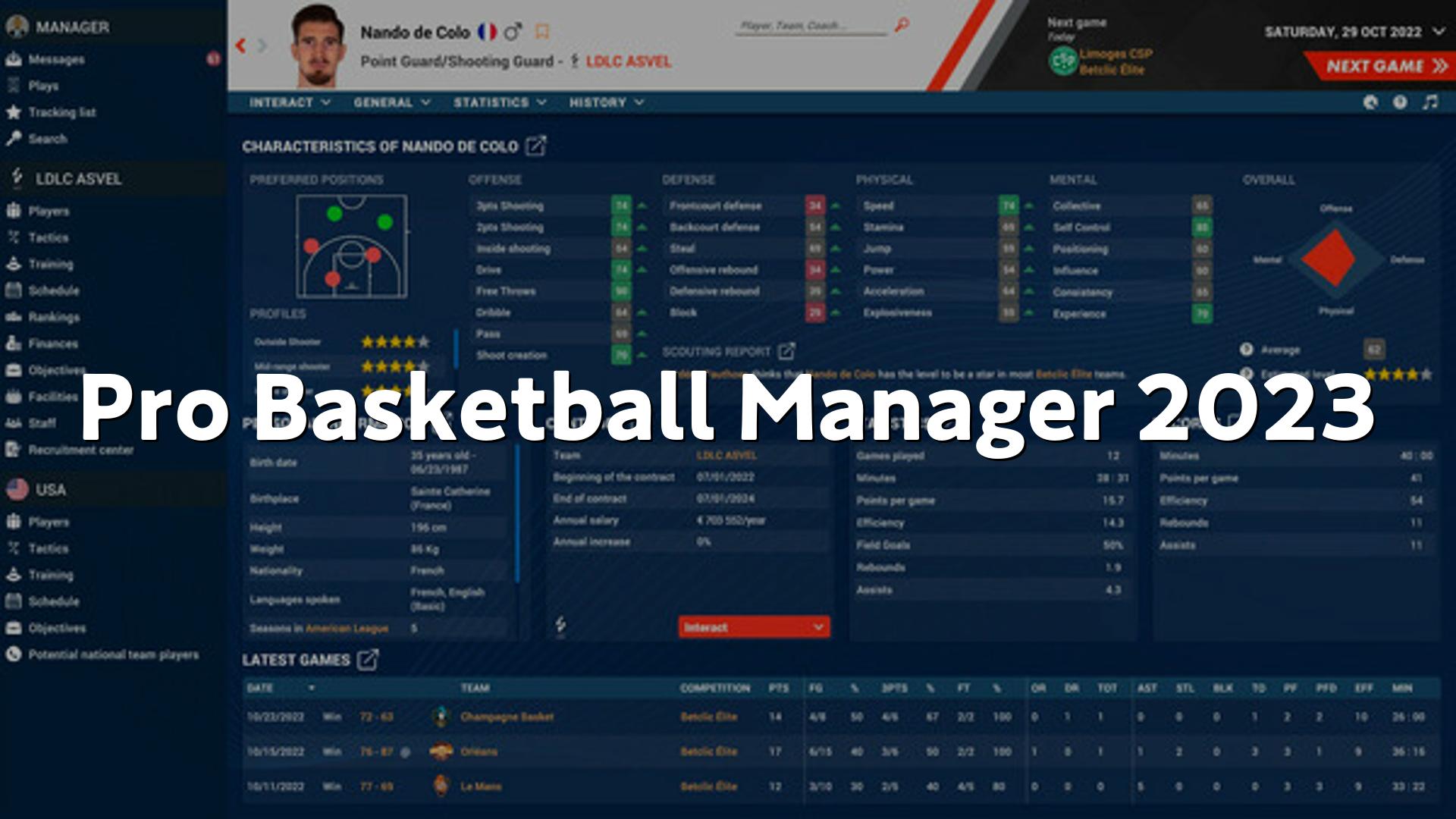The width and height of the screenshot is (1456, 819).
Task: Open the Characteristics panel external-link icon
Action: pos(536,146)
